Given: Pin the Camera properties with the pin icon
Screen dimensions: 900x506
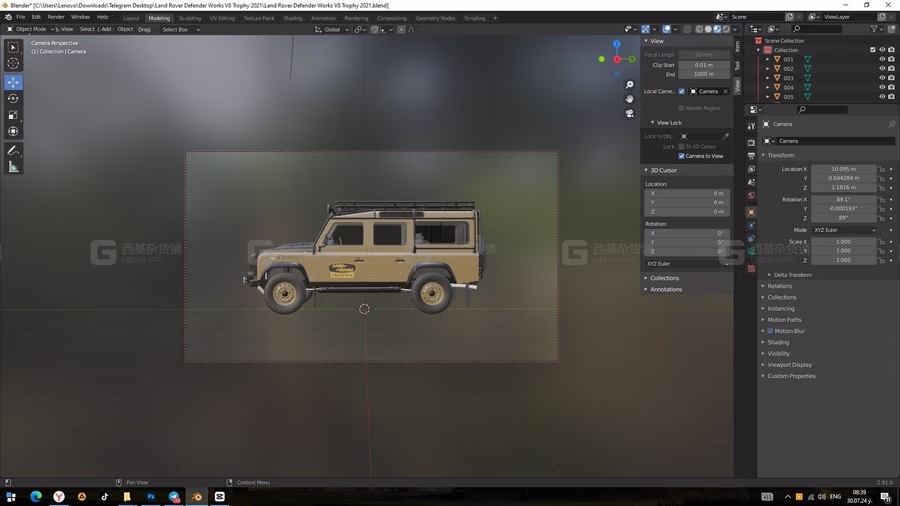Looking at the screenshot, I should (x=891, y=124).
